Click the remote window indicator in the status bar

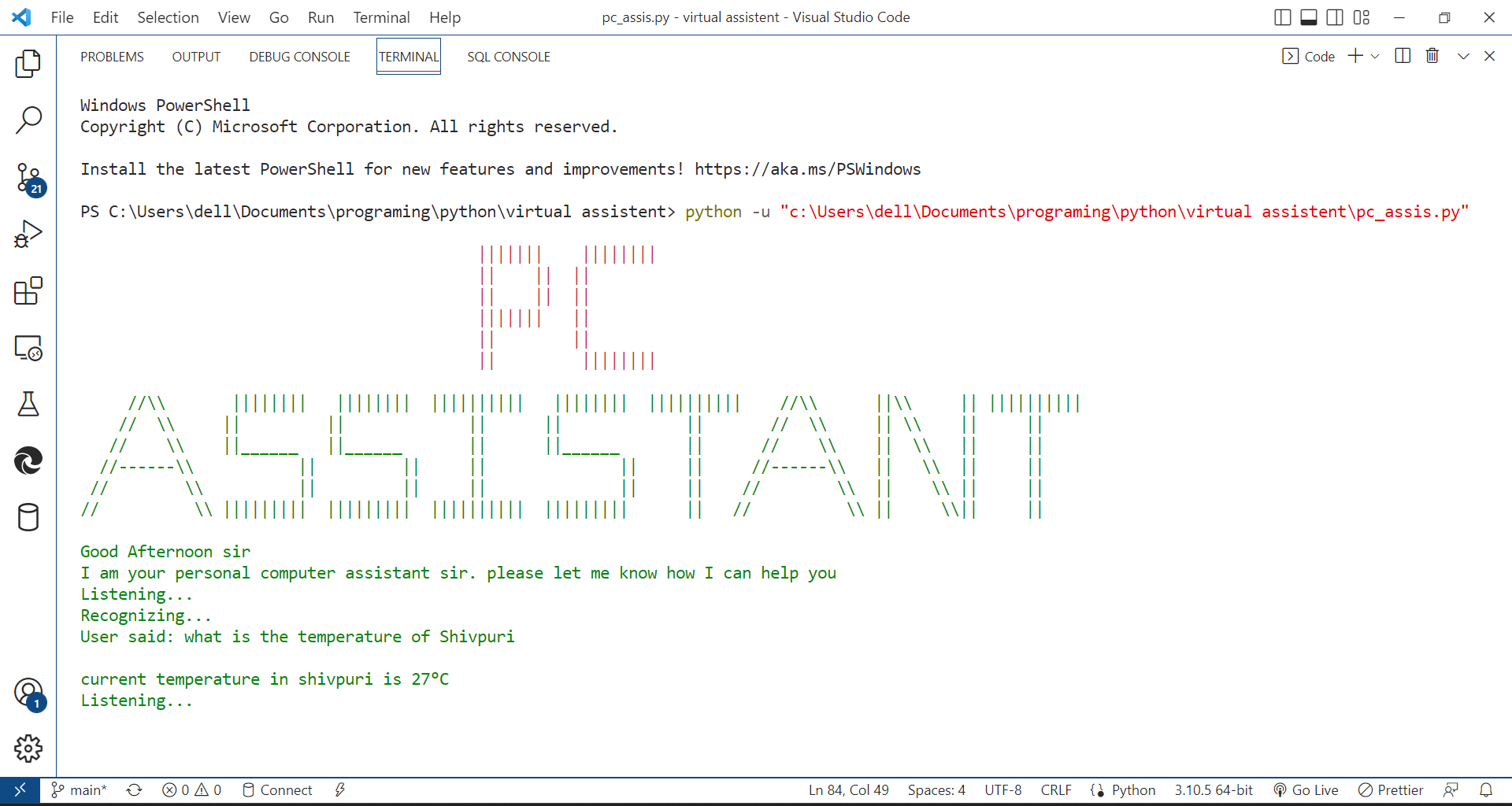tap(20, 789)
